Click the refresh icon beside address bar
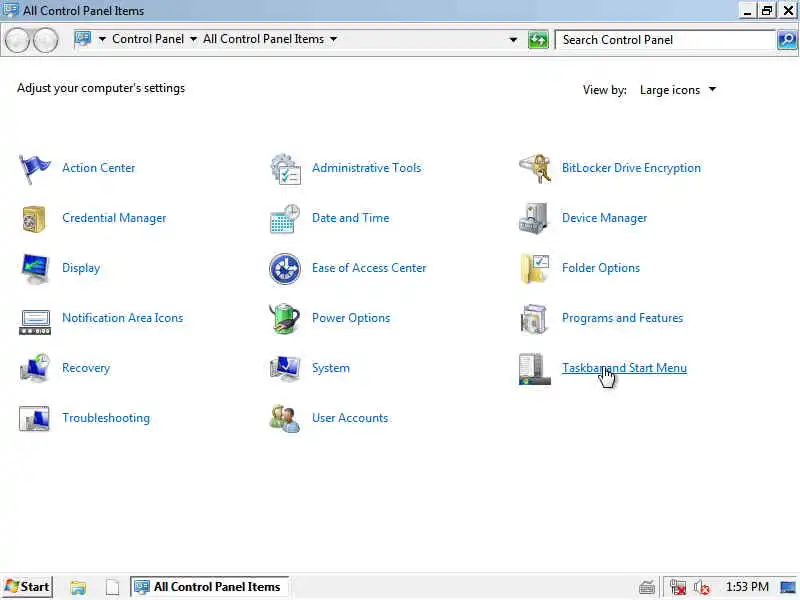 pos(538,39)
